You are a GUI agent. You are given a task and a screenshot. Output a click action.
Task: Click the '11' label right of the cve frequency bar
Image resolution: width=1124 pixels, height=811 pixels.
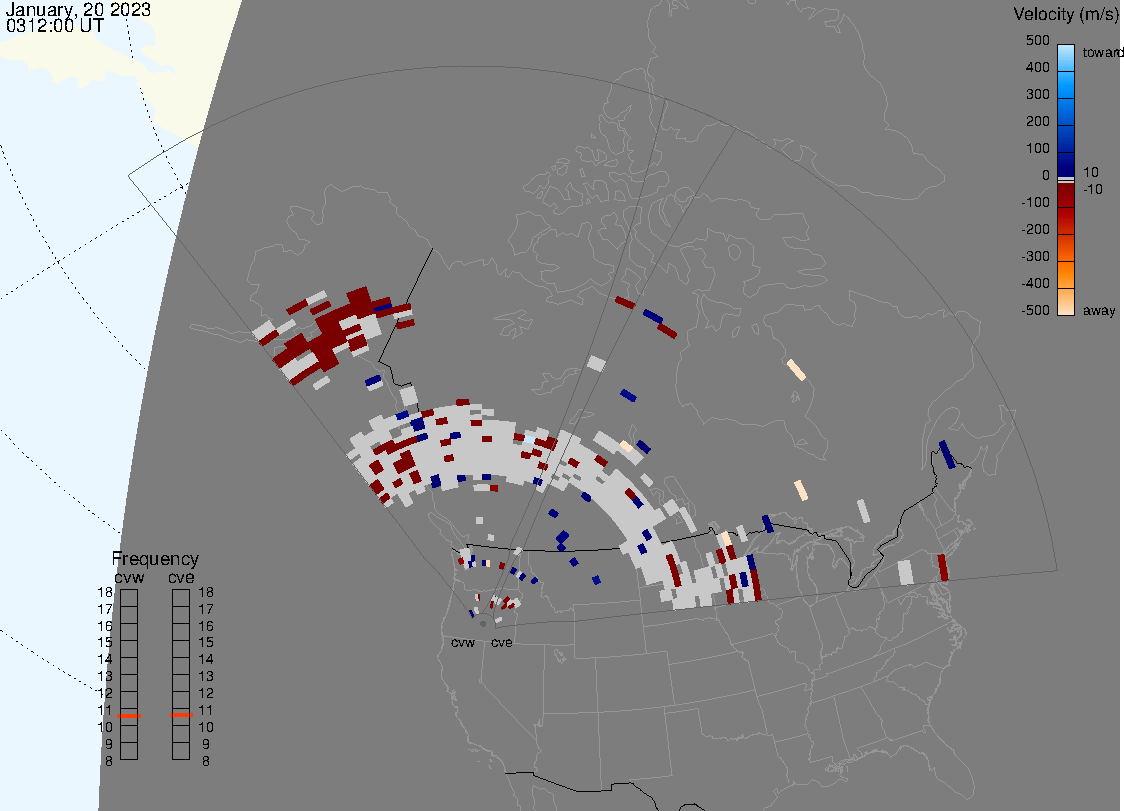click(206, 710)
